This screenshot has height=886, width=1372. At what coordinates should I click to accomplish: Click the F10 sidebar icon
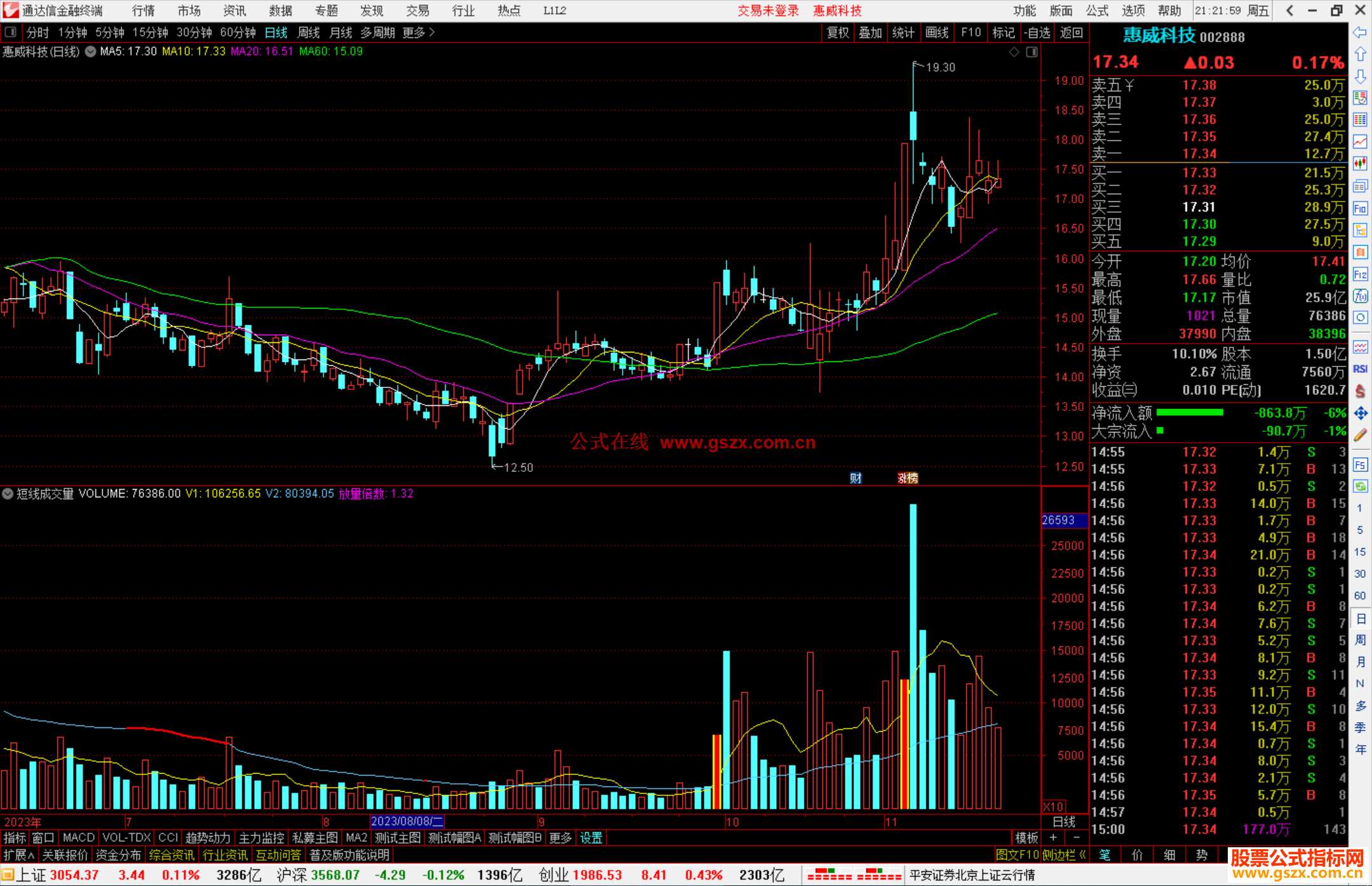point(1360,208)
